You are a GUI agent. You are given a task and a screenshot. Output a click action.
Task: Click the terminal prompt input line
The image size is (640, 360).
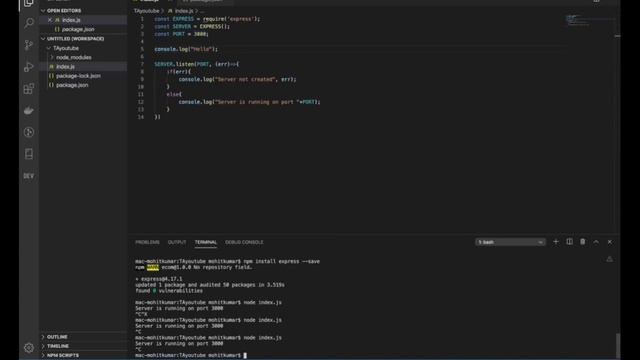(191, 355)
